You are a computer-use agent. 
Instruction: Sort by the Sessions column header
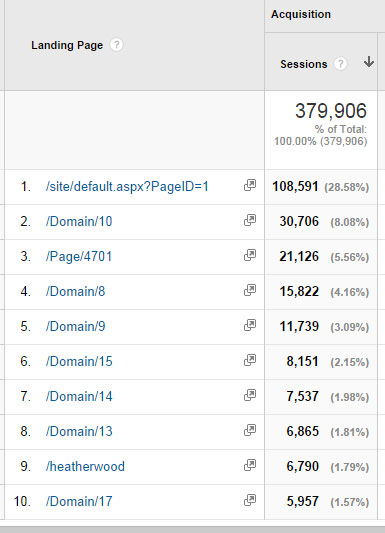click(303, 64)
